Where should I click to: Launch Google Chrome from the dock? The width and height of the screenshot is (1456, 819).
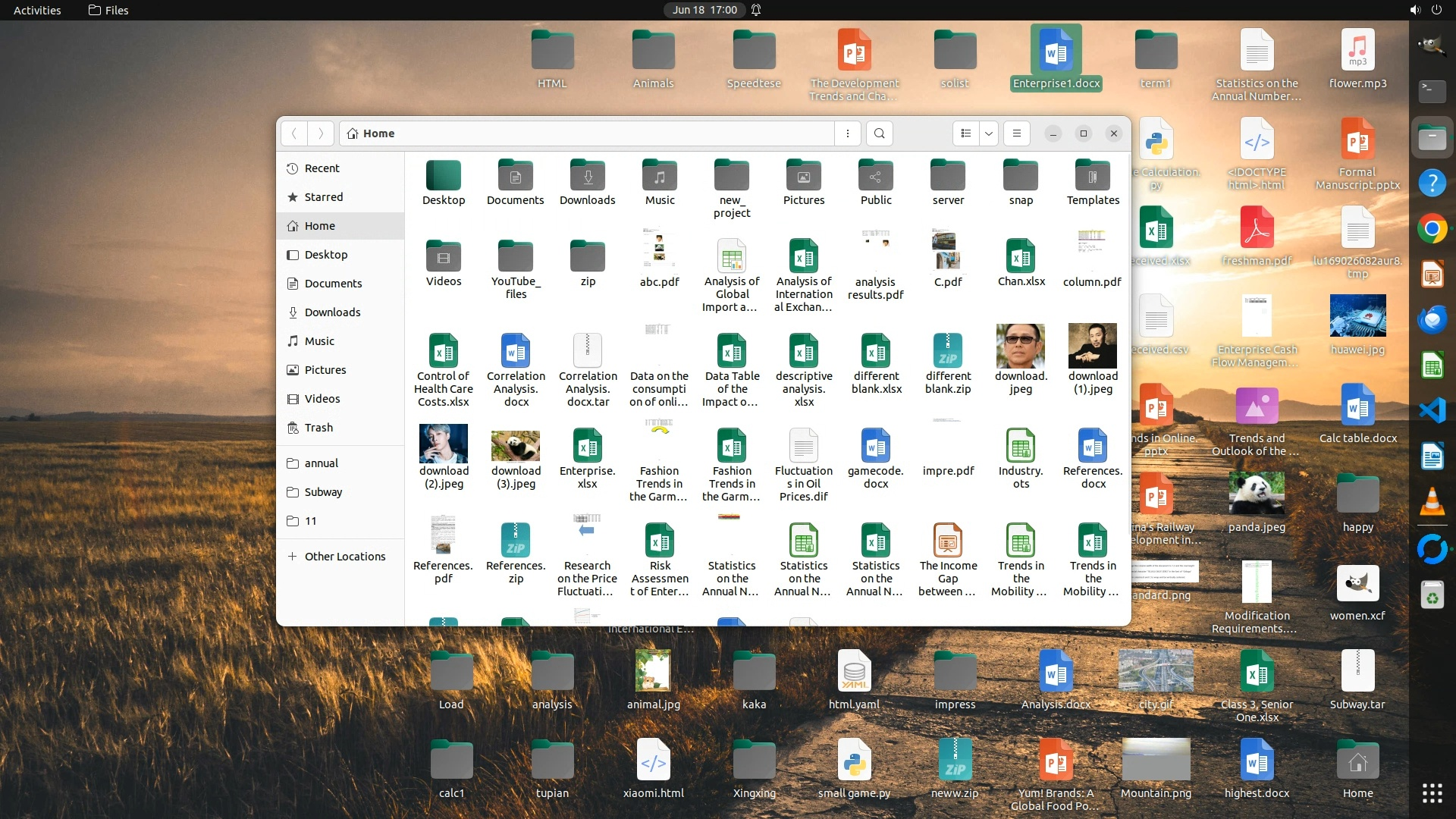pos(1432,228)
